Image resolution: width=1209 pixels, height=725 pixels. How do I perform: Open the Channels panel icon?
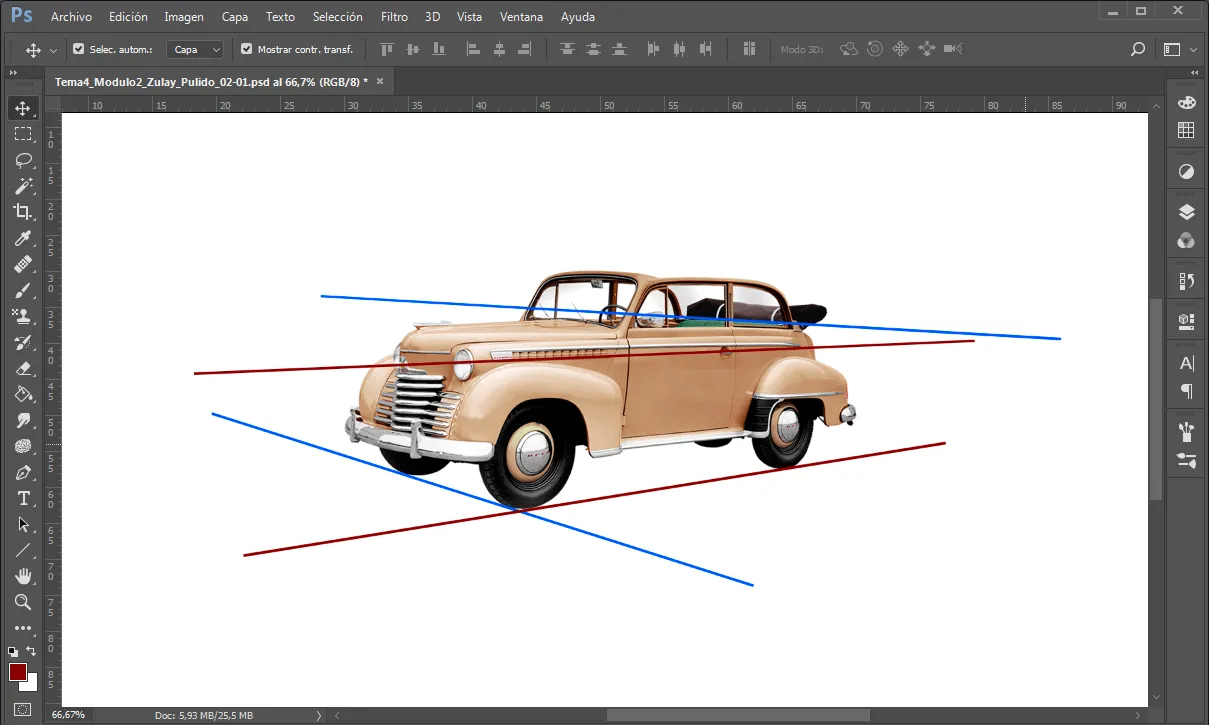(x=1187, y=240)
